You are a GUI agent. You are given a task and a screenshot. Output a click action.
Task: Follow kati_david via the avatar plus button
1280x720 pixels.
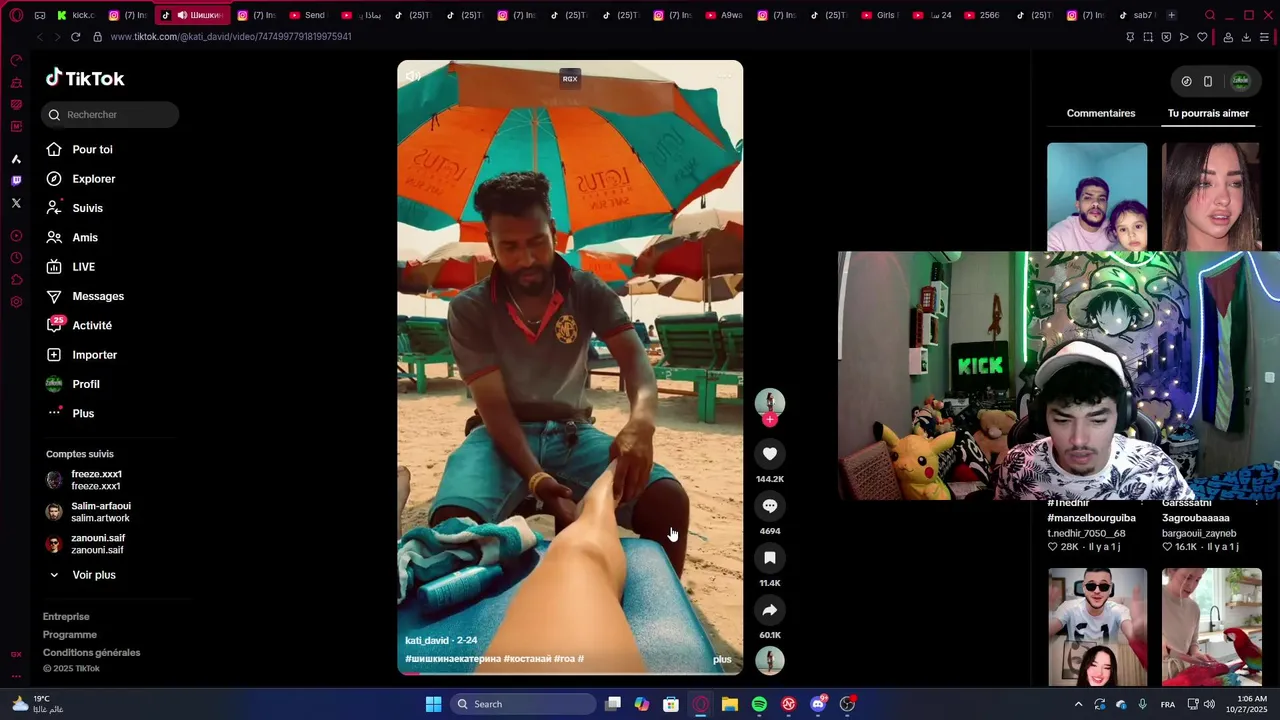(769, 420)
